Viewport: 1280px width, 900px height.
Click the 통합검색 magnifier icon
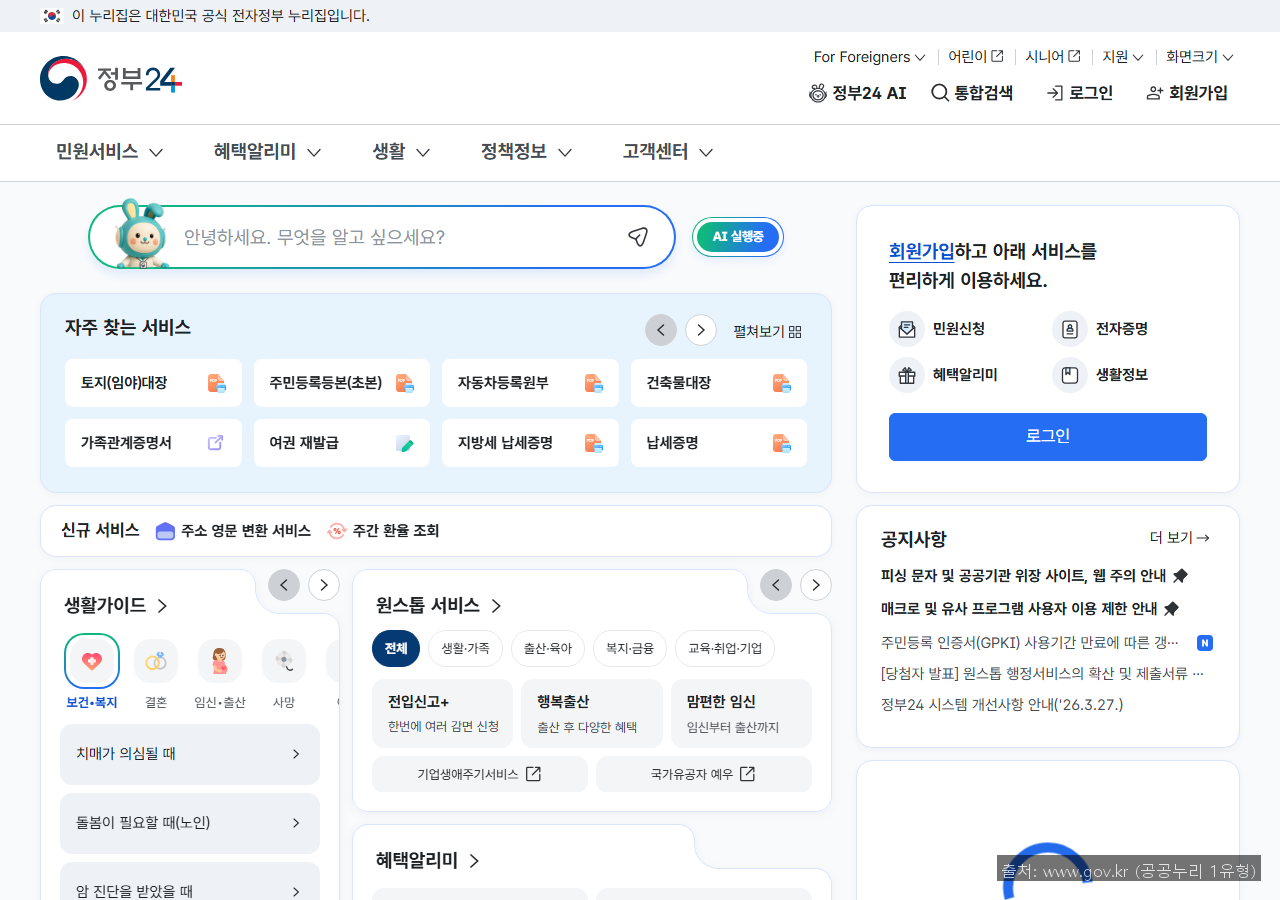click(x=938, y=92)
